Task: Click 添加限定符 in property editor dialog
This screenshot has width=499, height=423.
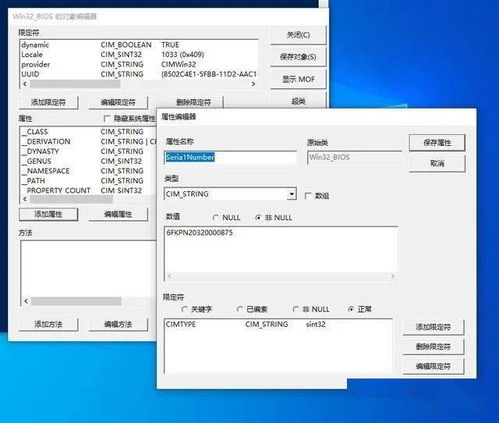Action: (433, 327)
